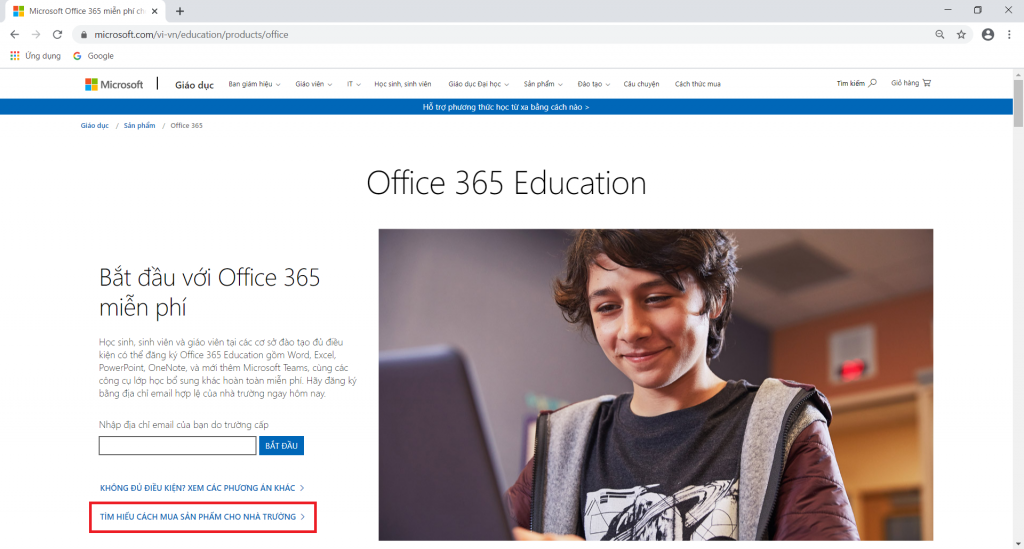This screenshot has height=549, width=1024.
Task: Click the scrollbar up arrow
Action: click(1018, 74)
